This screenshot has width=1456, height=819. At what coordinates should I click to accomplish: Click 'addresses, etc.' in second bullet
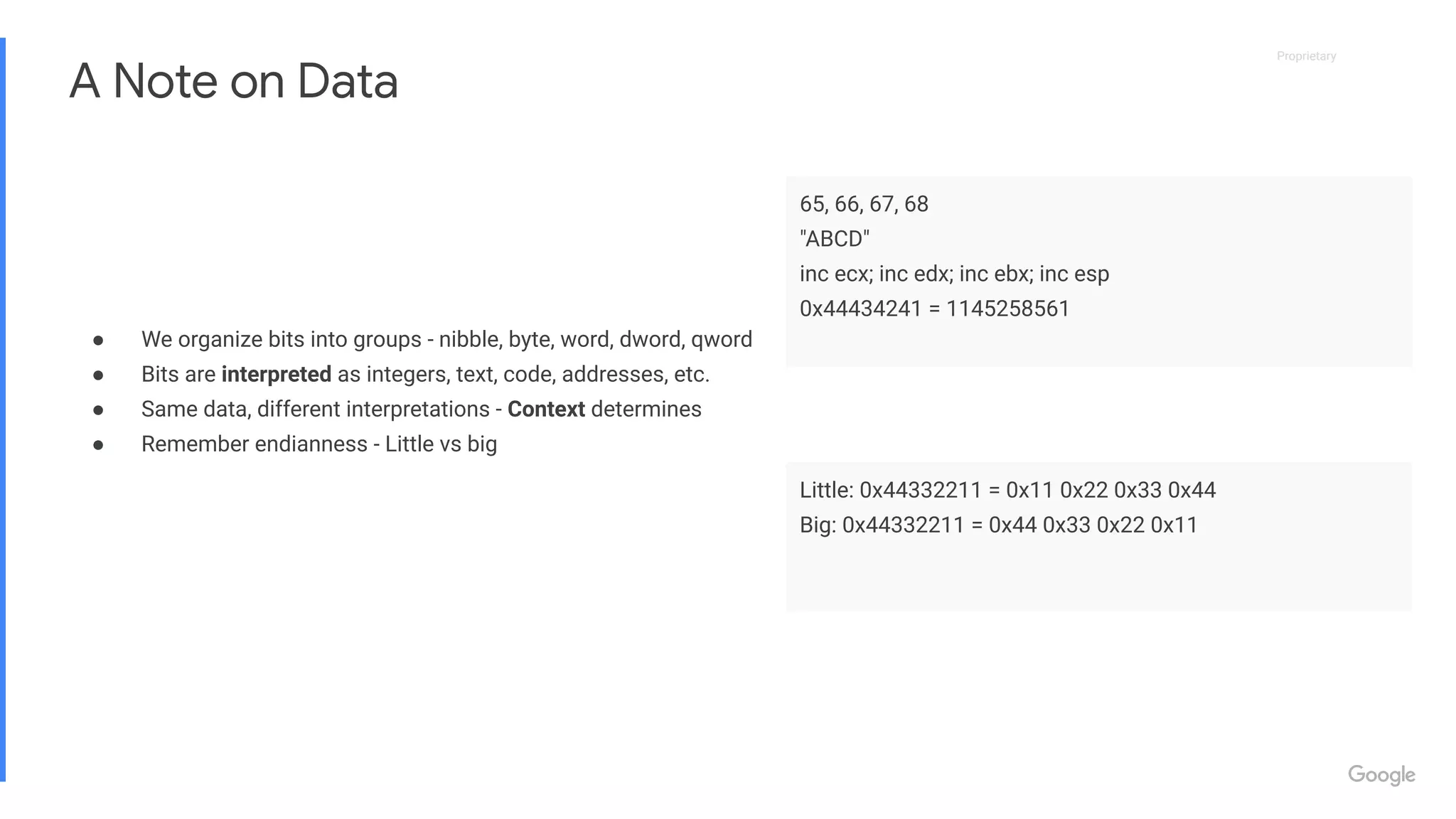[x=636, y=374]
